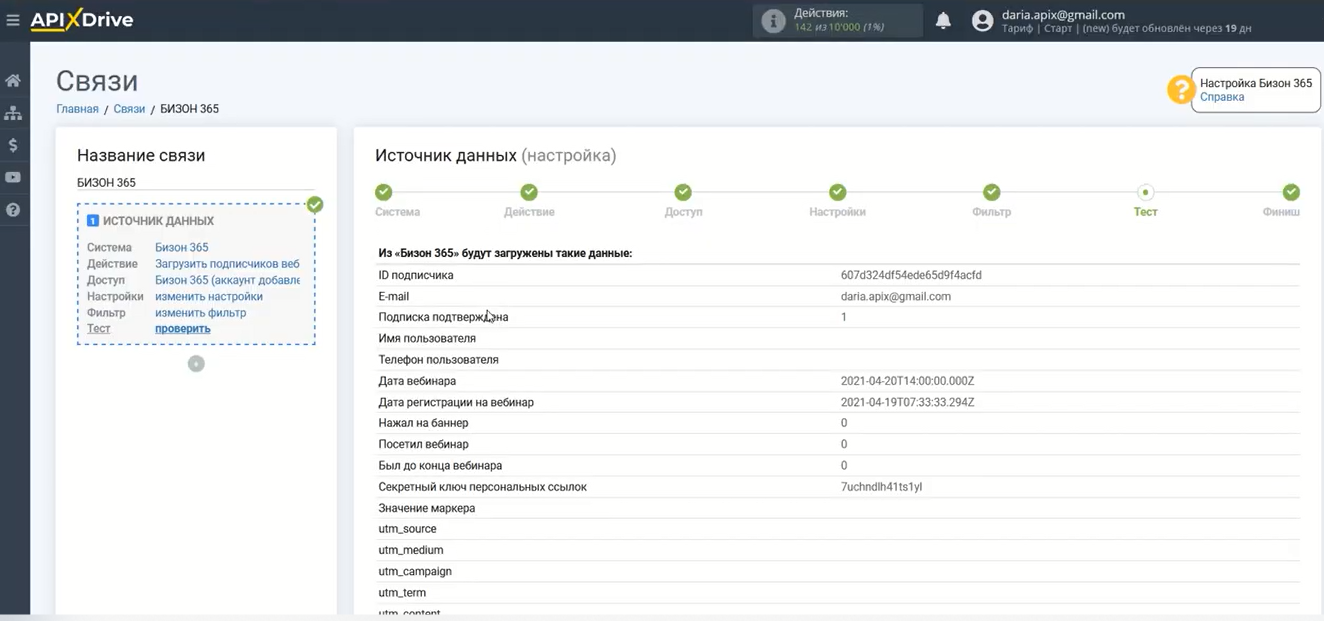This screenshot has height=621, width=1324.
Task: Click the изменить настройки link
Action: [209, 296]
